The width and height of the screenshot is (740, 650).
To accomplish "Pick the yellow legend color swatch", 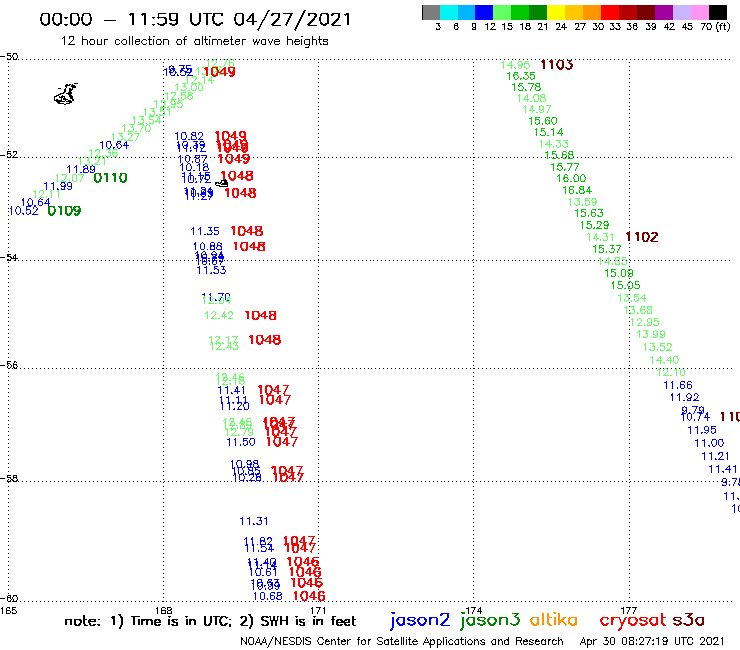I will pyautogui.click(x=556, y=12).
